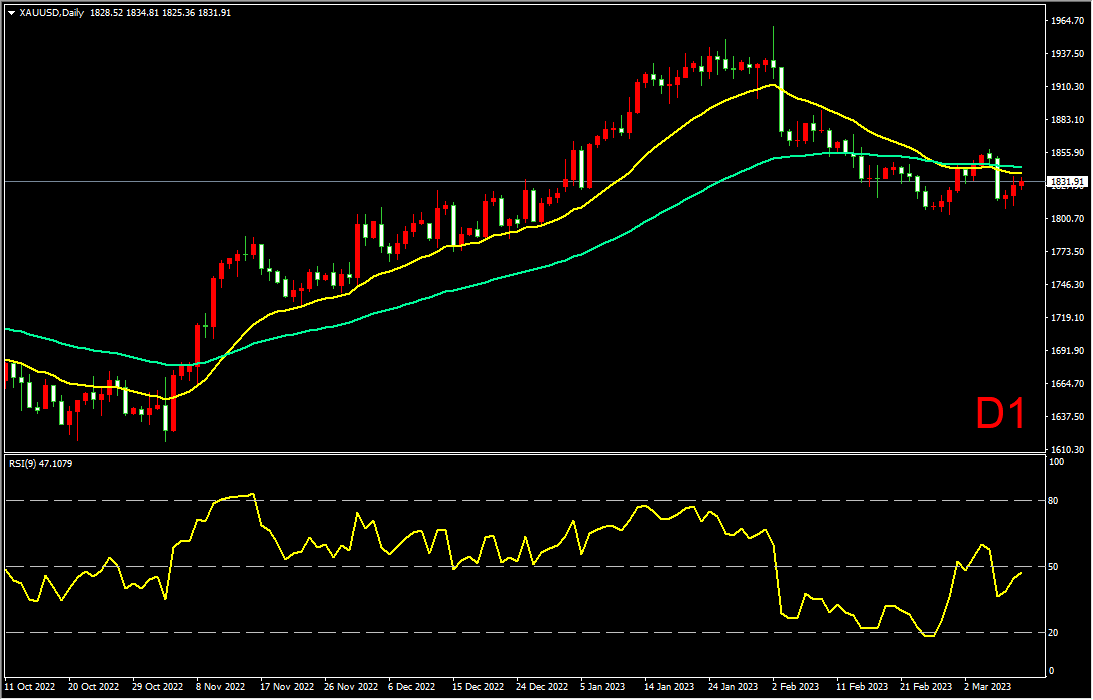The width and height of the screenshot is (1093, 700).
Task: Select the 11 Oct 2022 date label
Action: coord(30,688)
